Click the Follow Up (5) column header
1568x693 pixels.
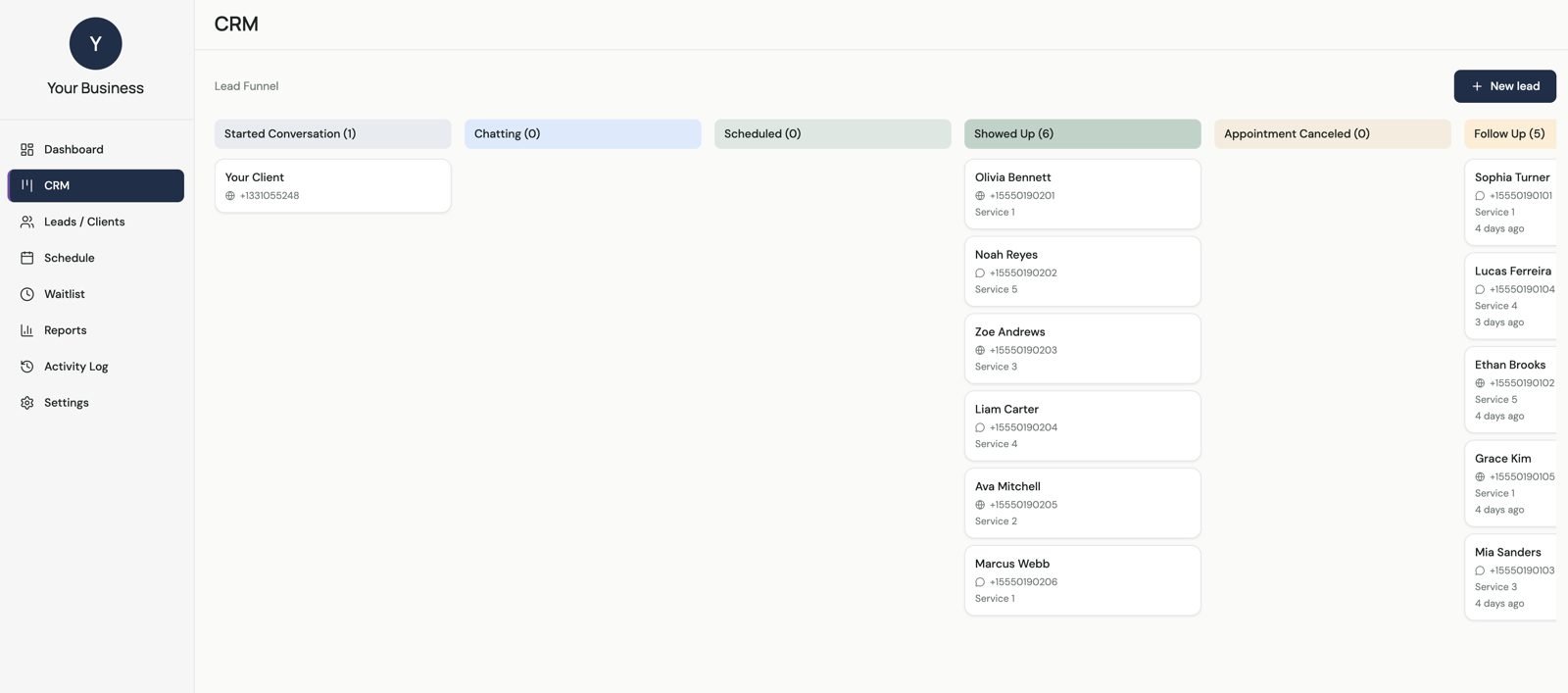pyautogui.click(x=1510, y=134)
